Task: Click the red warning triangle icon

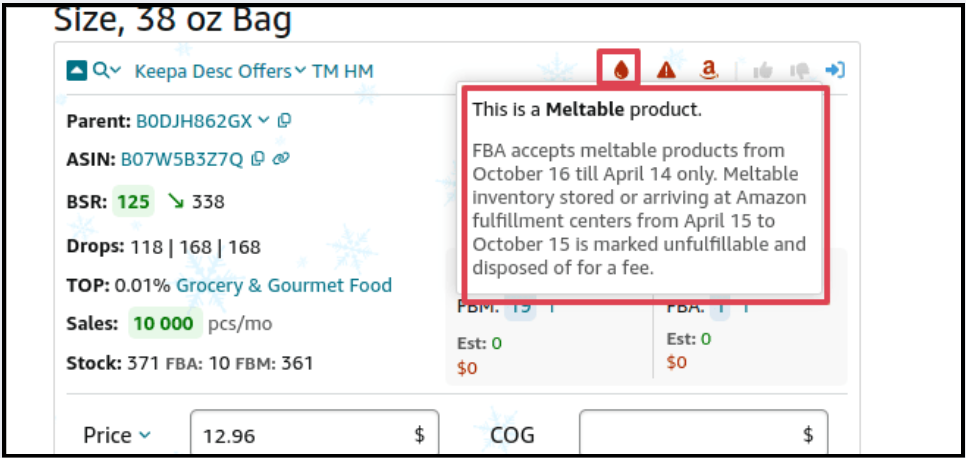Action: tap(665, 70)
